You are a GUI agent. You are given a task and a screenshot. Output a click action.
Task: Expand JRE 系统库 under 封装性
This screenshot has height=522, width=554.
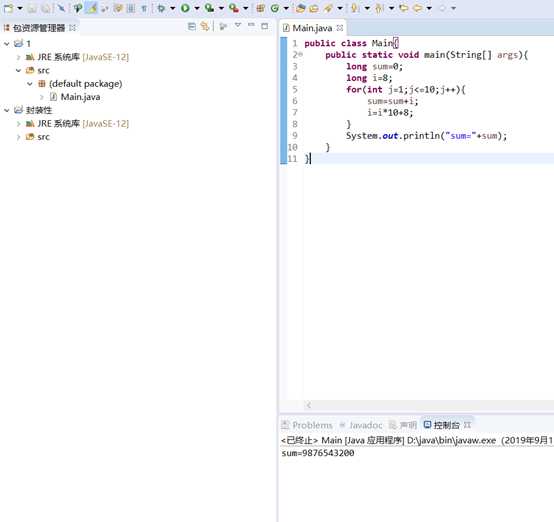[x=19, y=124]
